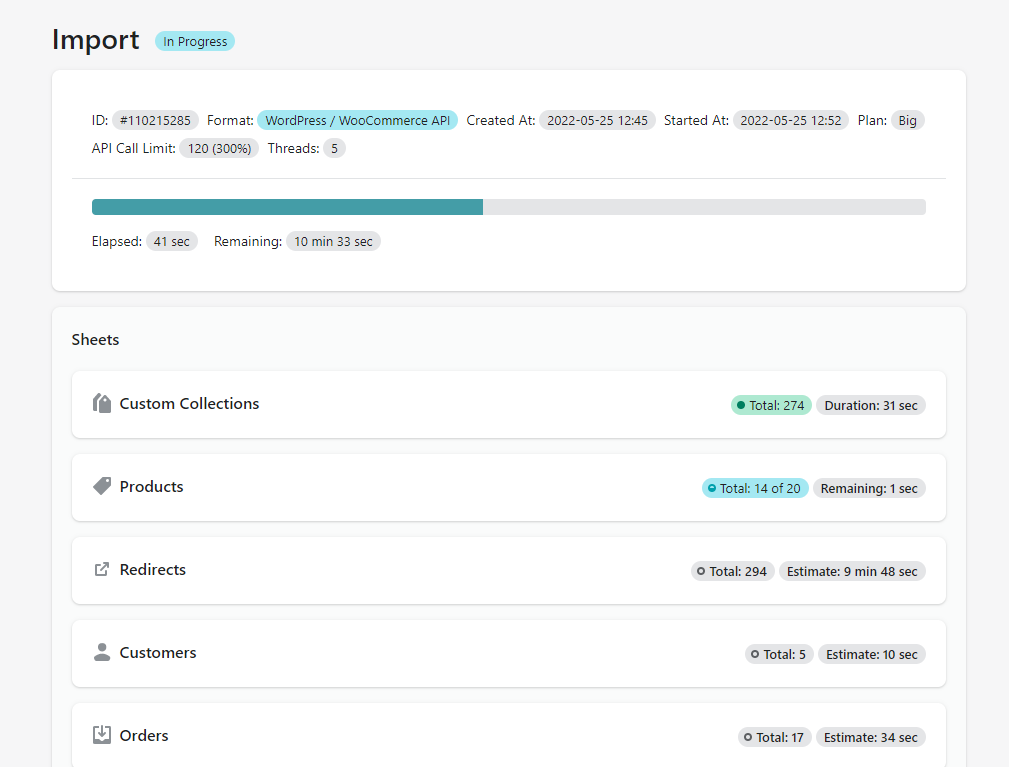Click the Total: 274 badge
This screenshot has width=1009, height=767.
(771, 405)
